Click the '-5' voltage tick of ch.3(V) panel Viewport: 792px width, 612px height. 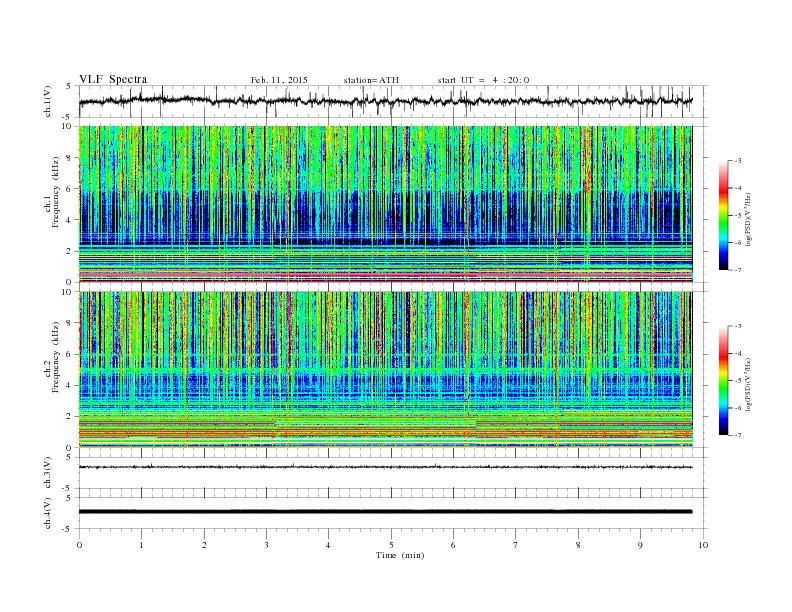click(x=68, y=488)
